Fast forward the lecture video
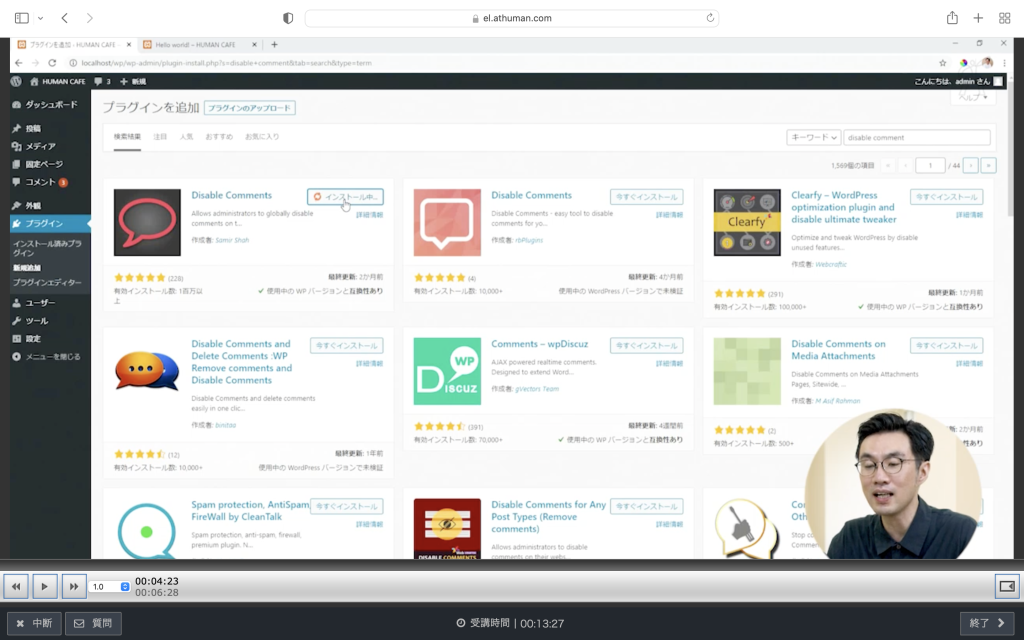Viewport: 1024px width, 640px height. 74,586
